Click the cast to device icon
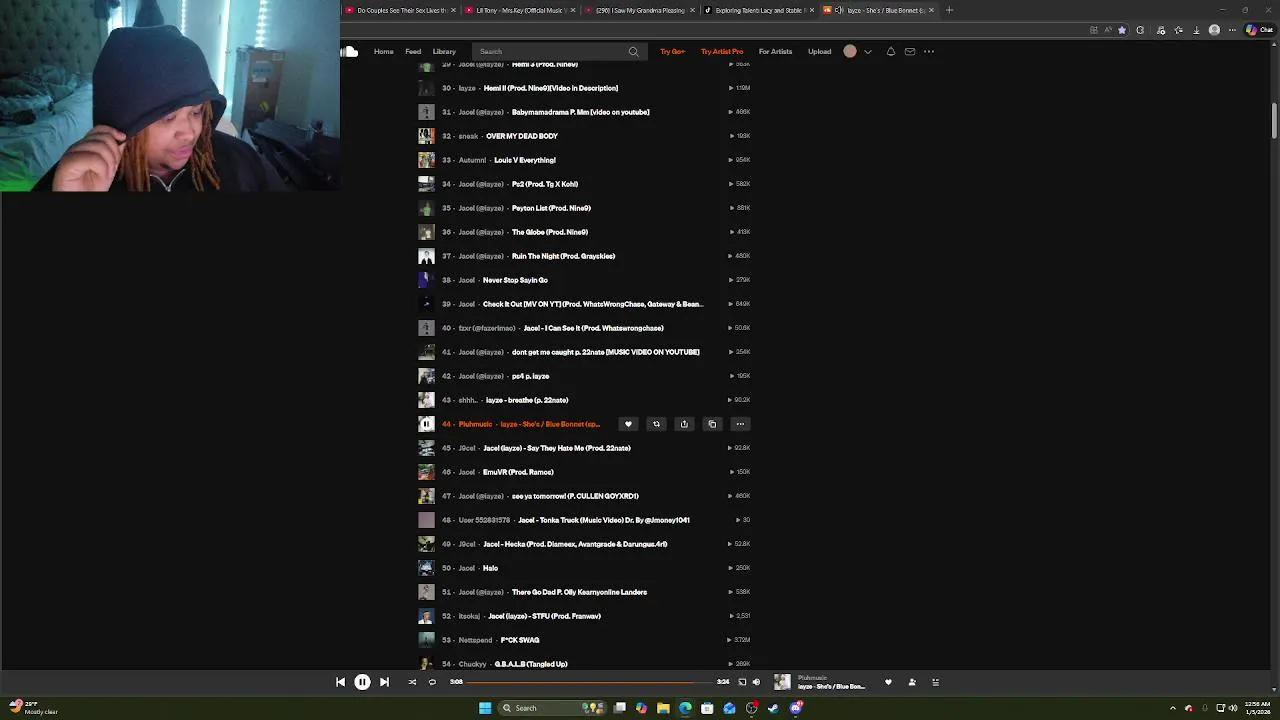This screenshot has width=1280, height=720. [741, 682]
